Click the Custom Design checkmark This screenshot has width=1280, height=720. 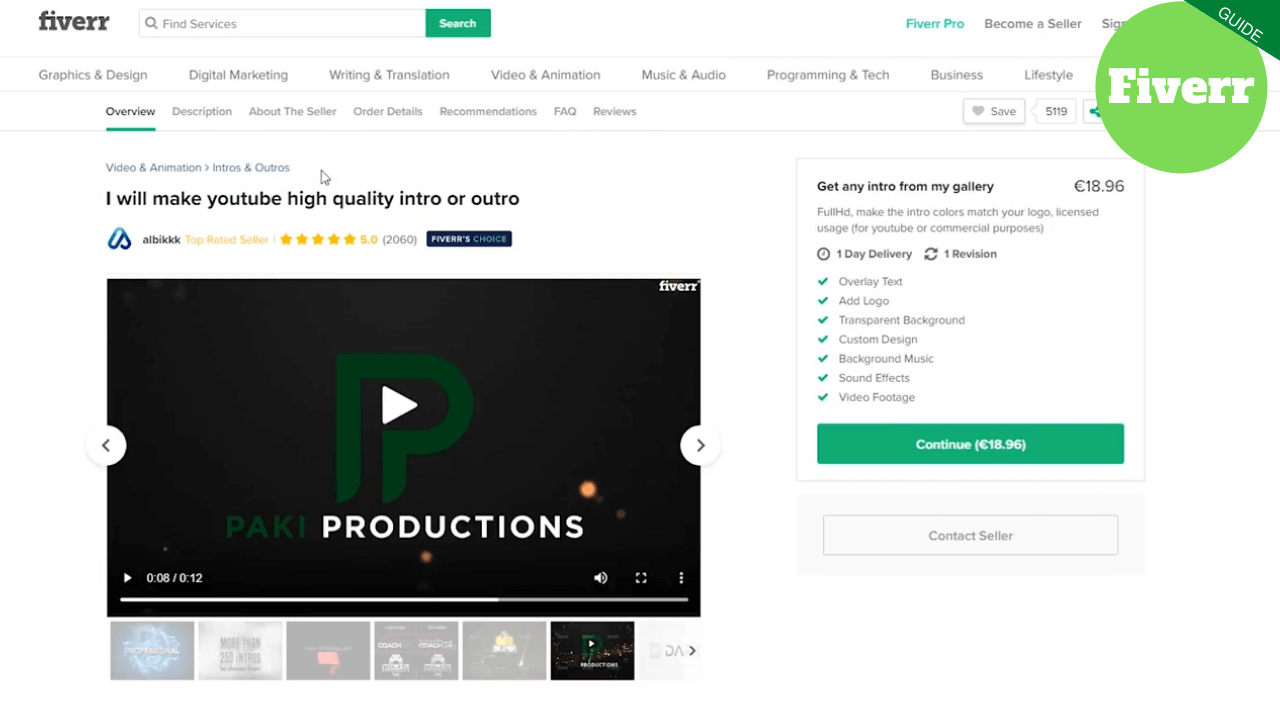(823, 339)
